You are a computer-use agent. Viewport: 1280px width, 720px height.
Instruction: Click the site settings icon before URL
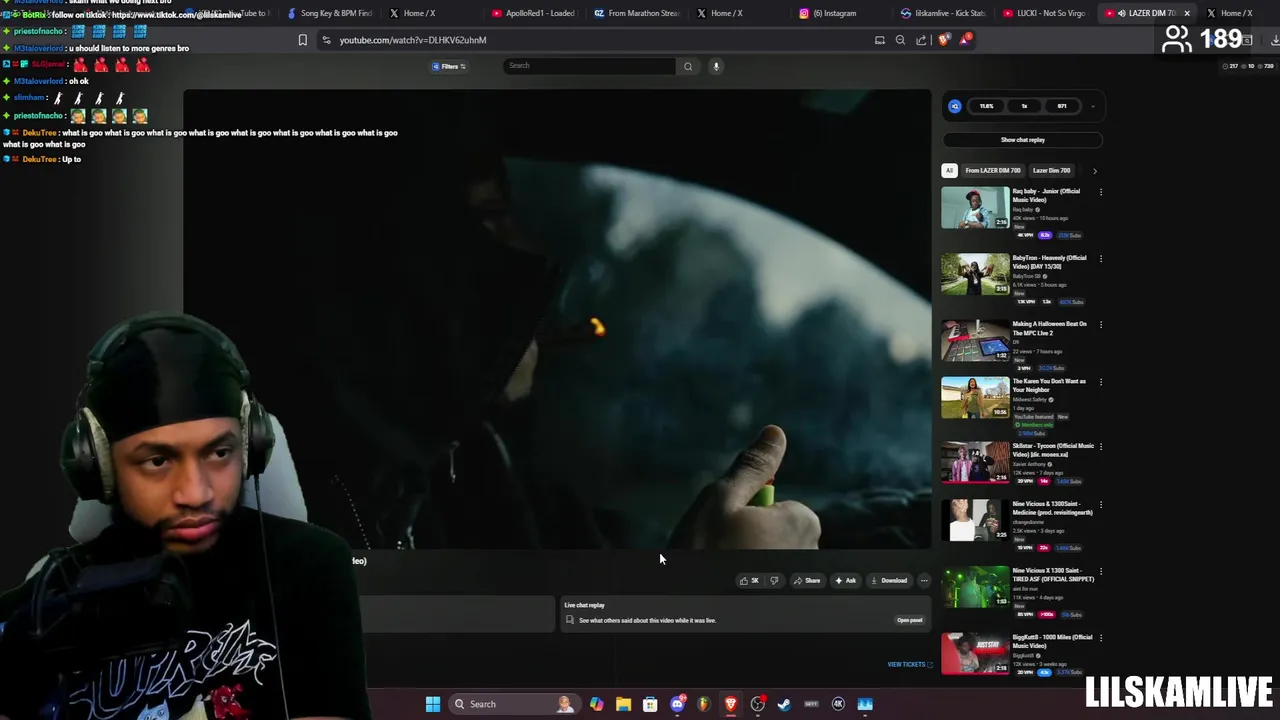(x=326, y=40)
